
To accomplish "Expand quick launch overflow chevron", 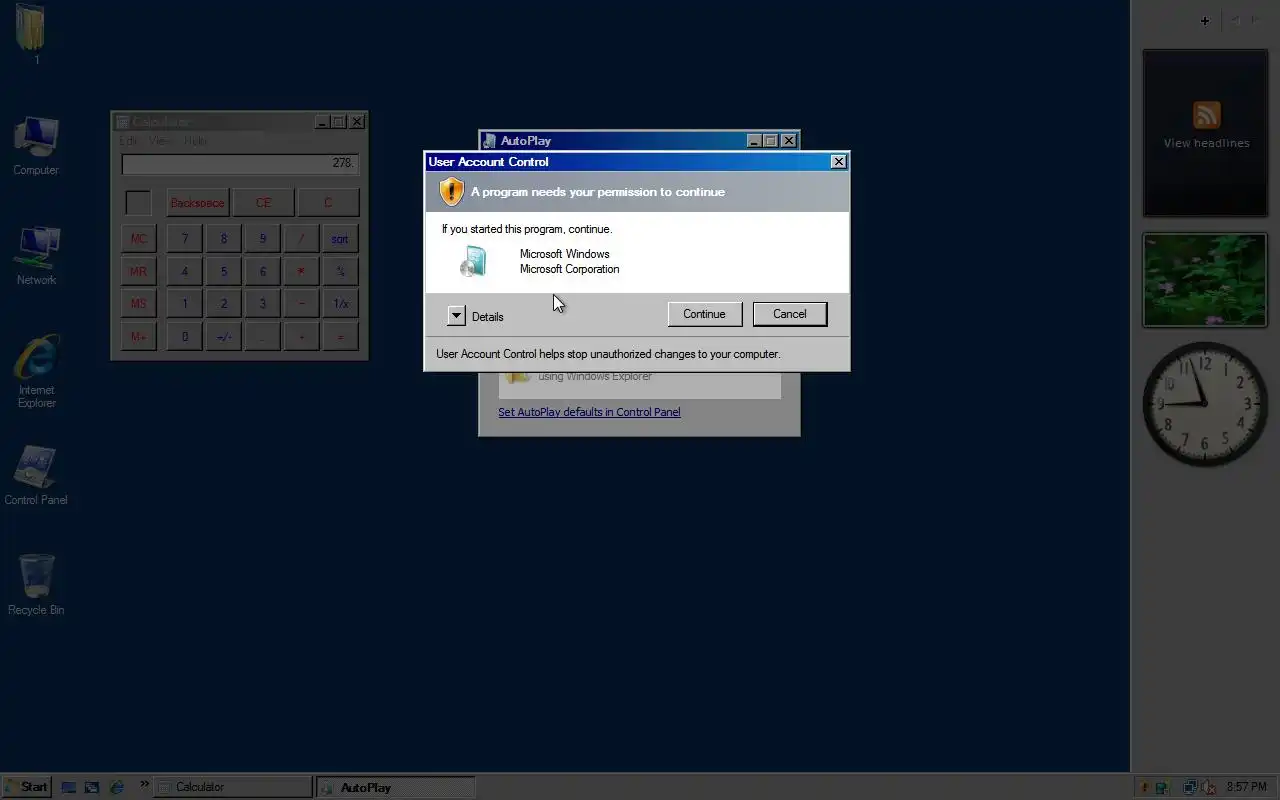I will click(144, 784).
